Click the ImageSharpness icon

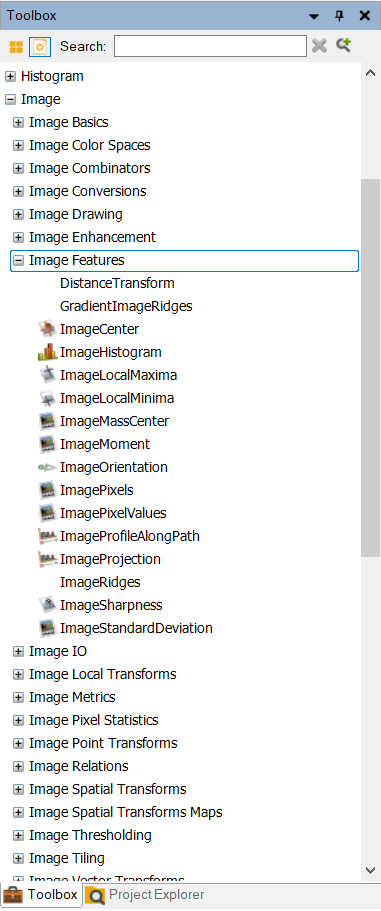coord(48,605)
